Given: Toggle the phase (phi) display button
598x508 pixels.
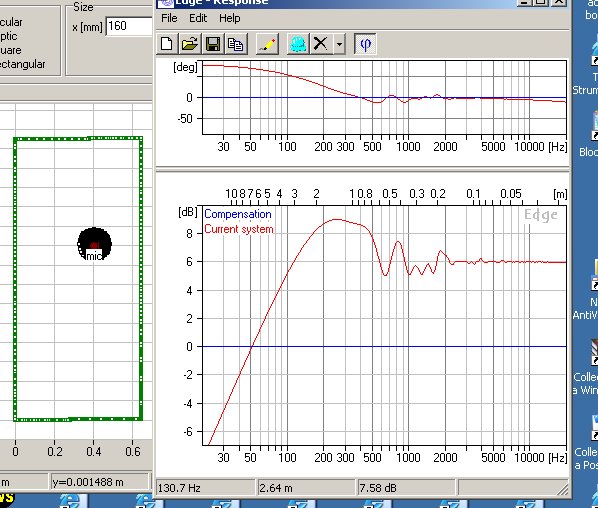Looking at the screenshot, I should pos(365,44).
